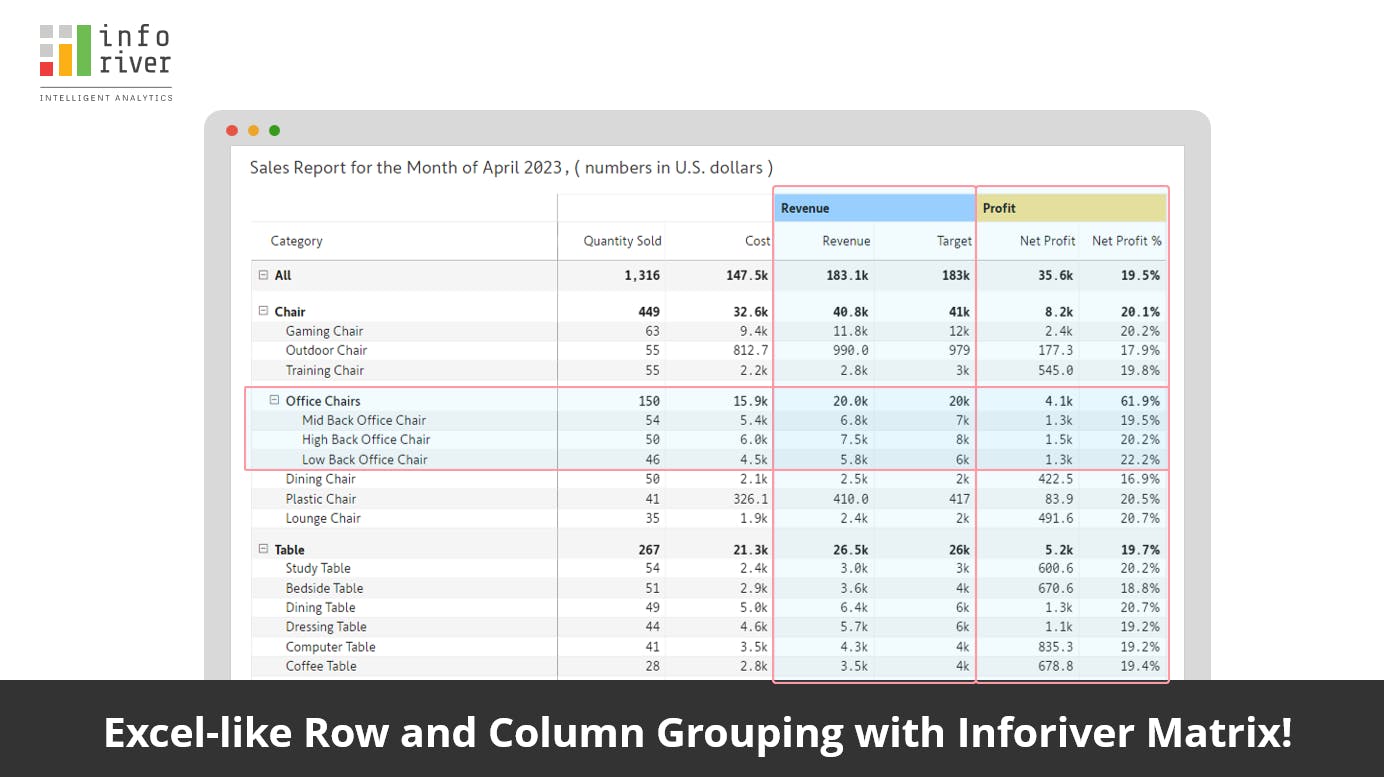Click the Sales Report title text
Image resolution: width=1384 pixels, height=777 pixels.
pos(511,168)
